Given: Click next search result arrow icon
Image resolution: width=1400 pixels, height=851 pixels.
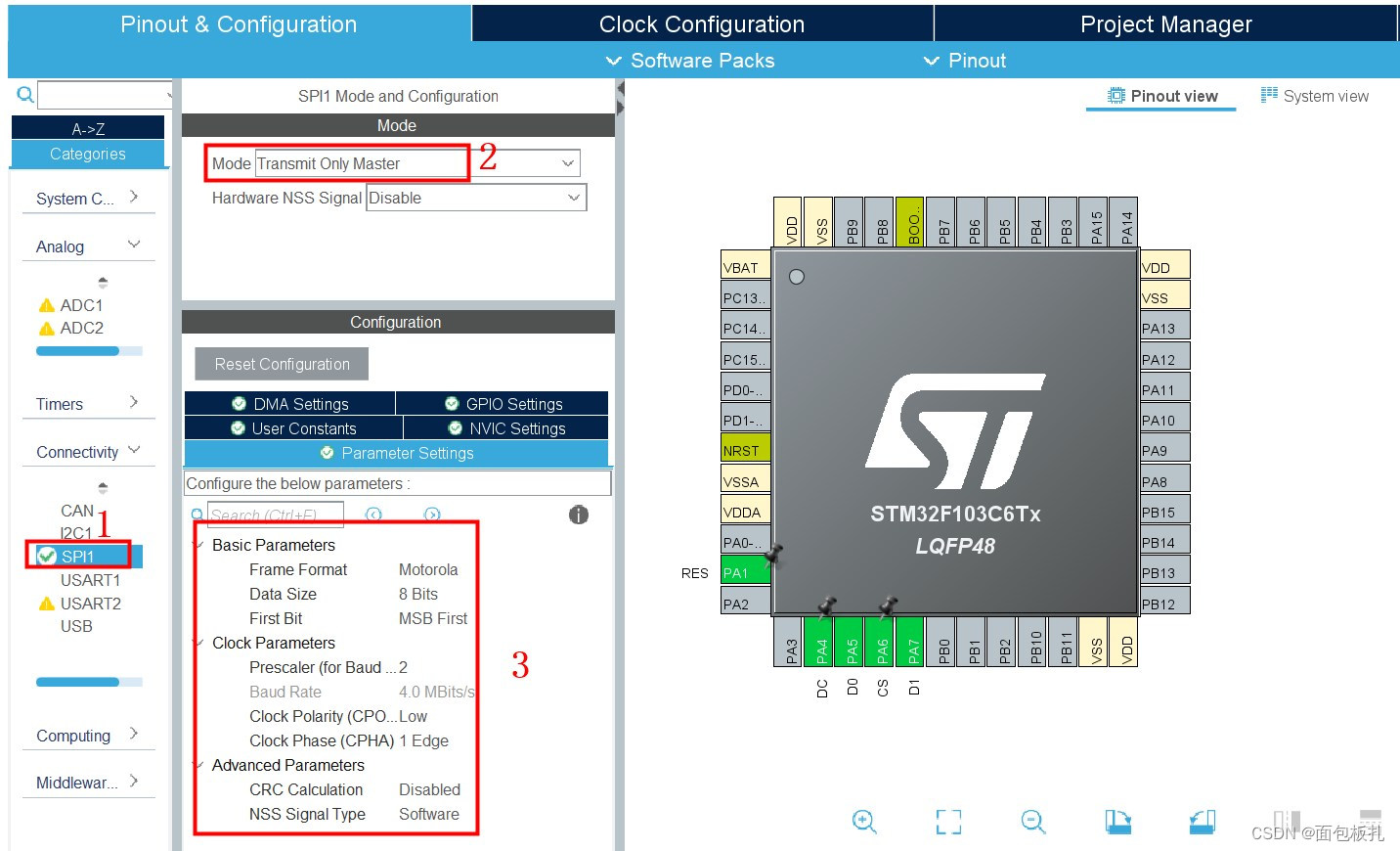Looking at the screenshot, I should [432, 515].
